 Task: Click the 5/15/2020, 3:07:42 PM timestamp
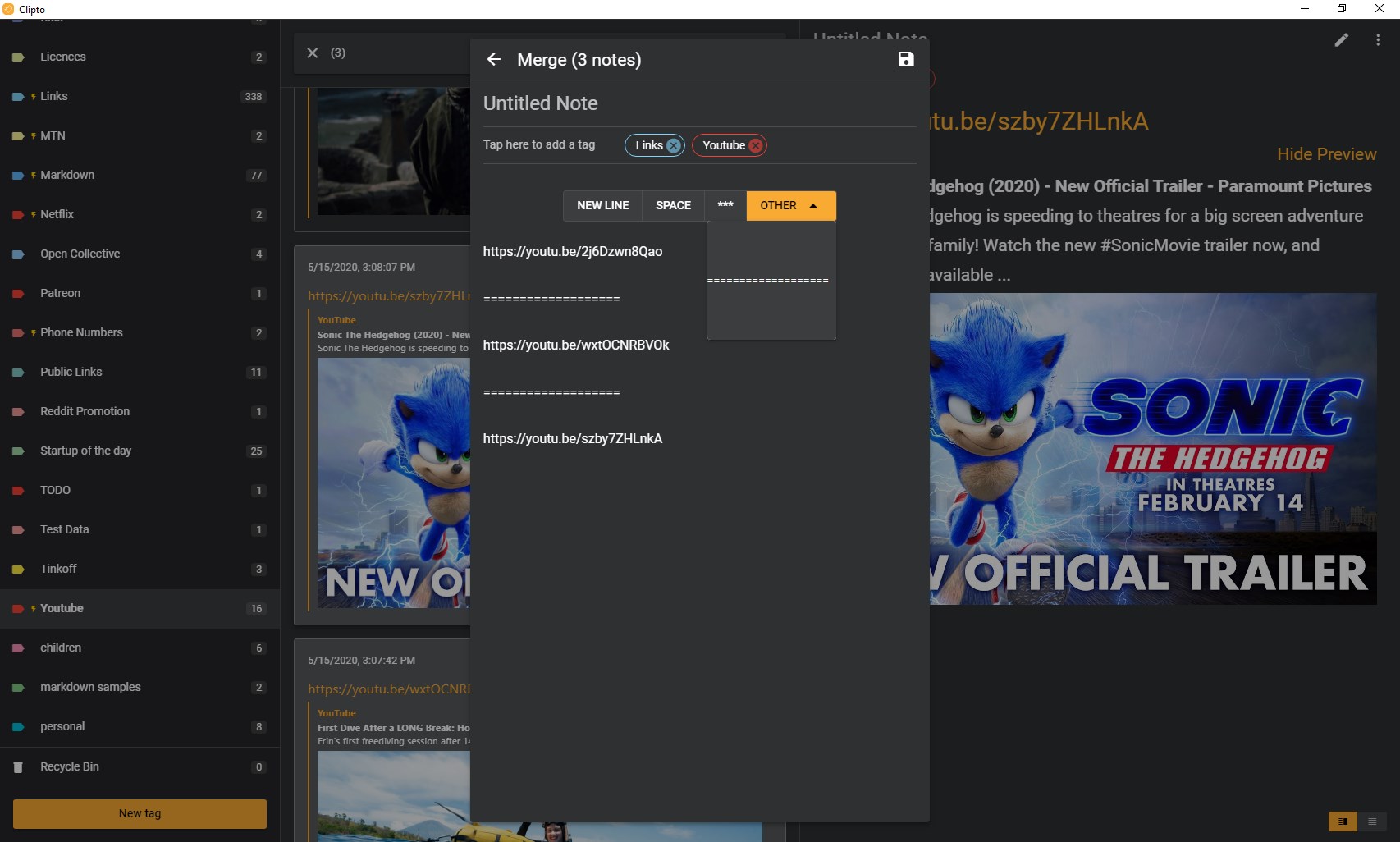point(362,661)
